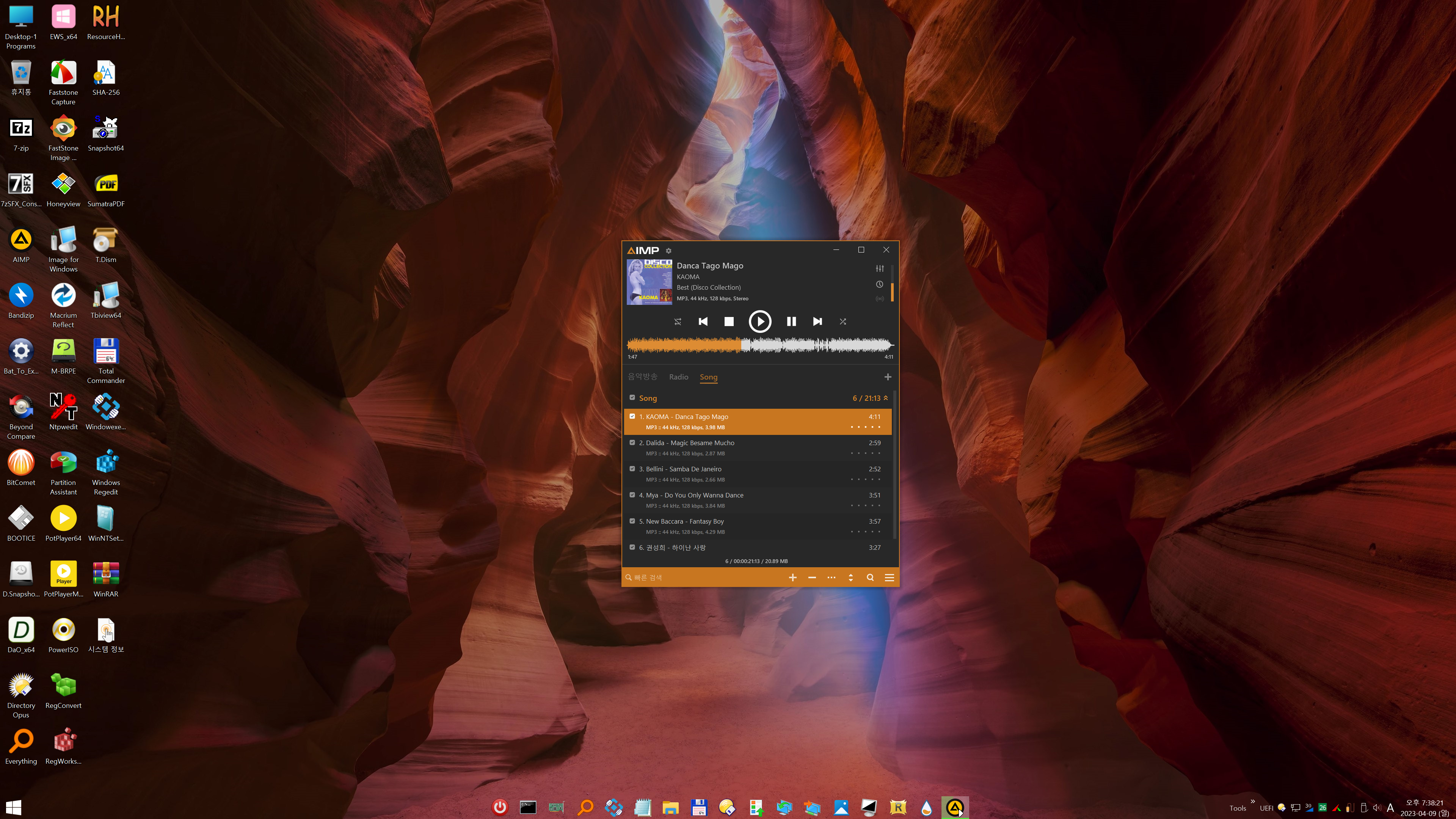Image resolution: width=1456 pixels, height=819 pixels.
Task: Select the Song playlist tab
Action: click(708, 377)
